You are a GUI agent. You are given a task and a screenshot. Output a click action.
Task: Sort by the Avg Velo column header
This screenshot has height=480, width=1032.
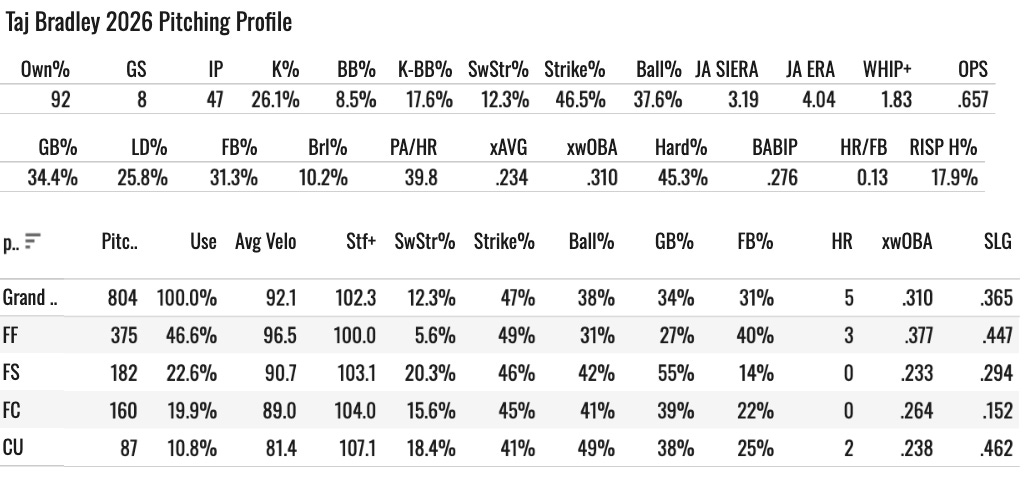265,242
